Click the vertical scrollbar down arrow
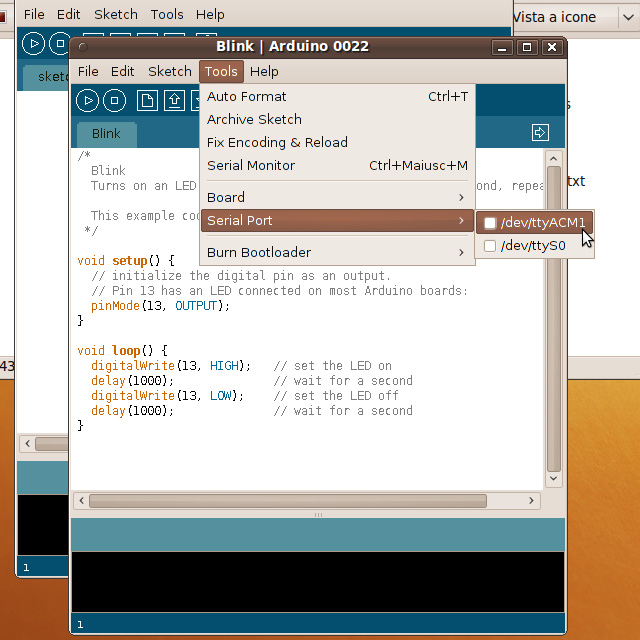Image resolution: width=640 pixels, height=640 pixels. coord(554,479)
